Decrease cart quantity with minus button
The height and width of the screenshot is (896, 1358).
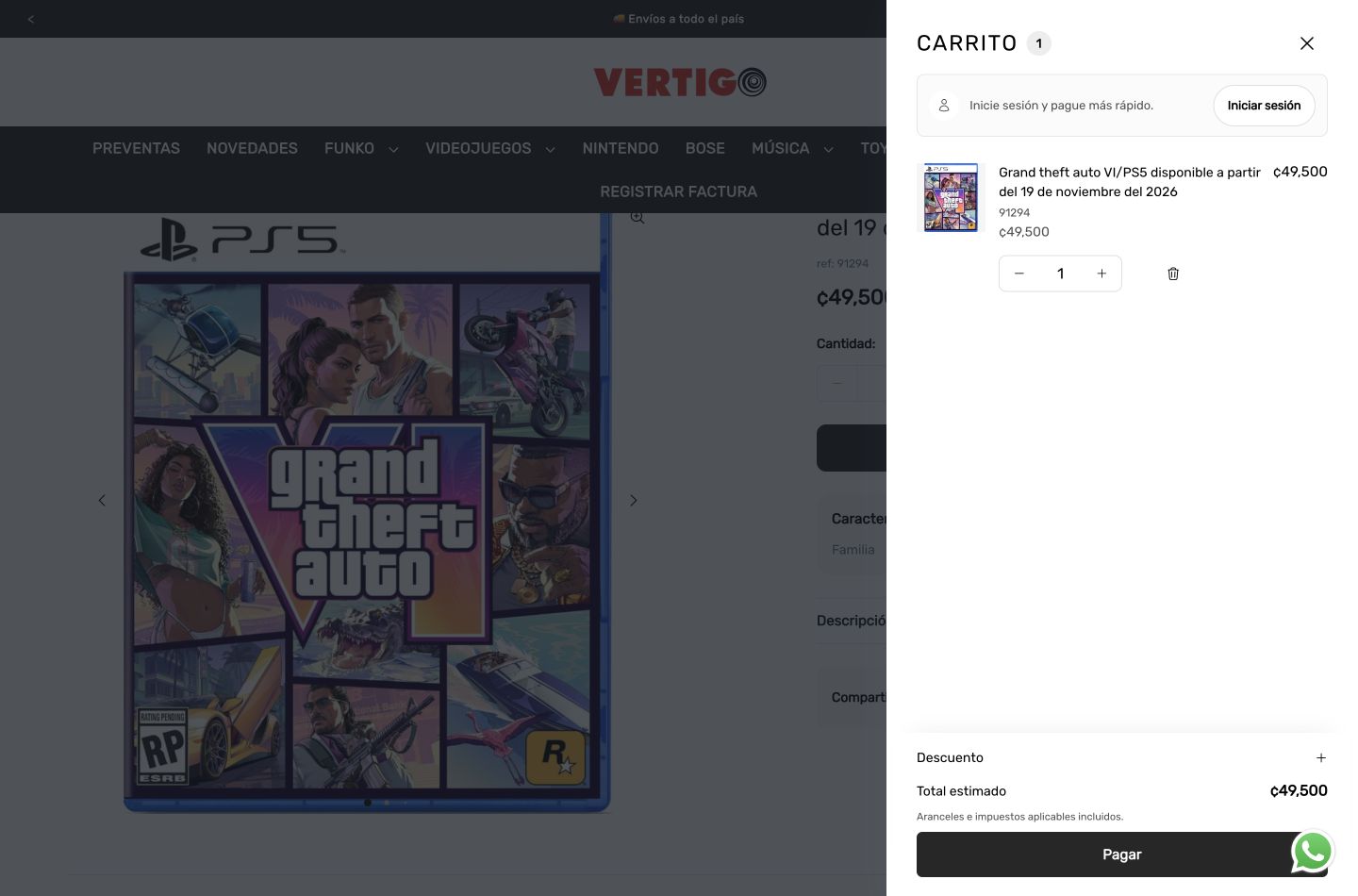tap(1018, 274)
